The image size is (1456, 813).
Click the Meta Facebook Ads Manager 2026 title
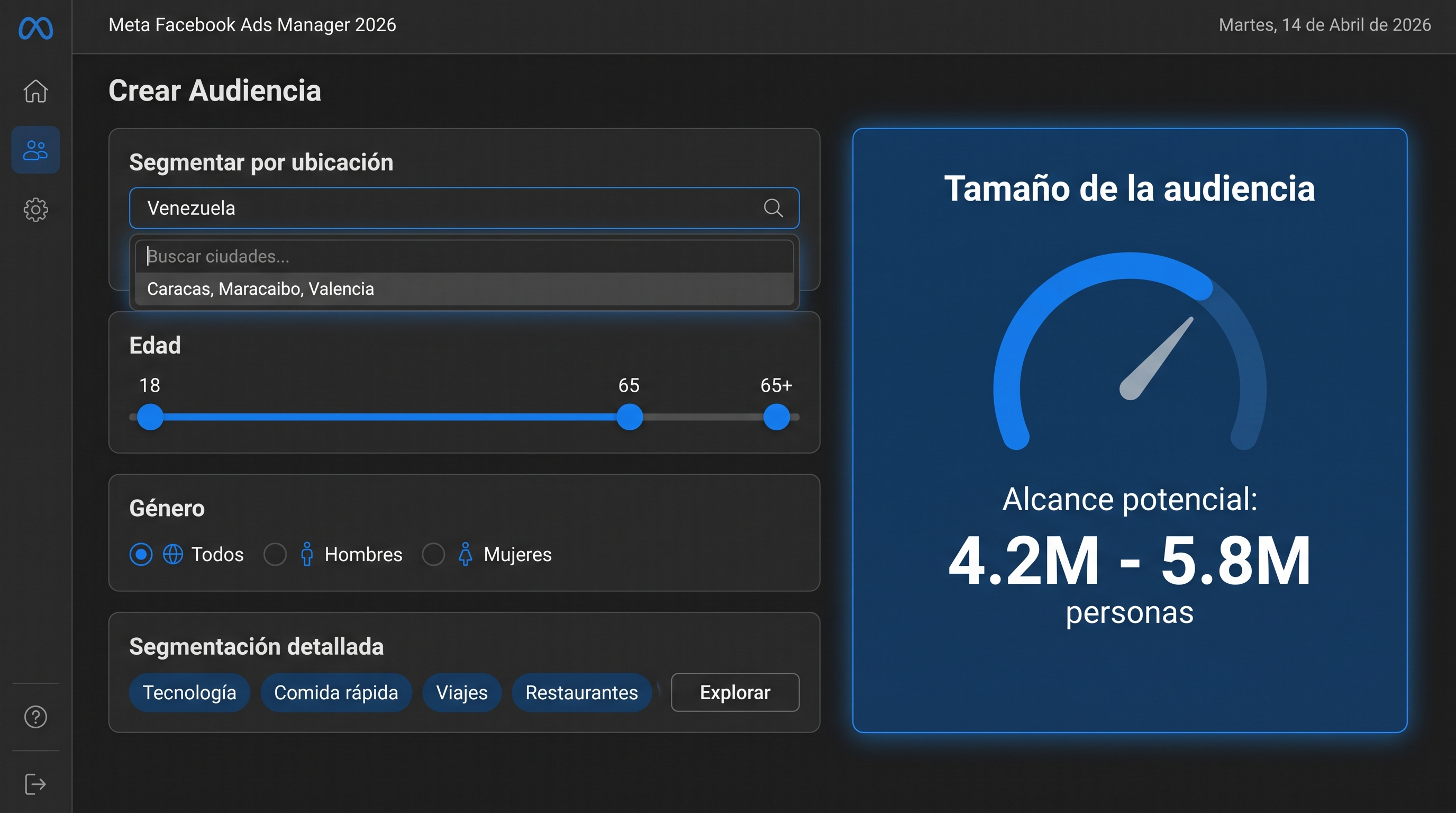pyautogui.click(x=252, y=25)
